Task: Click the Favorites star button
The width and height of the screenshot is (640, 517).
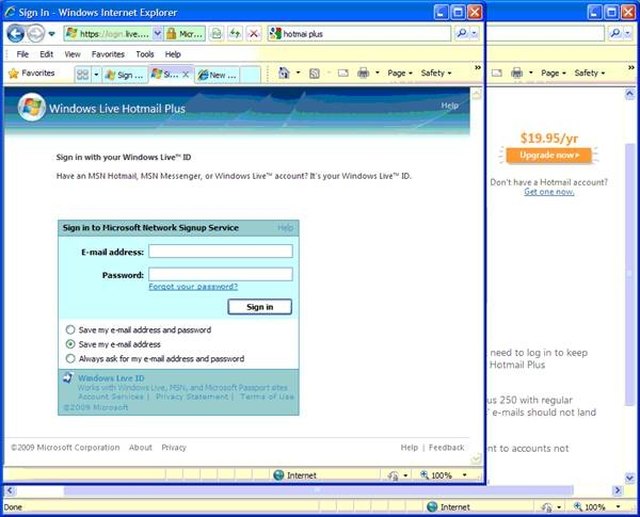Action: pyautogui.click(x=31, y=73)
